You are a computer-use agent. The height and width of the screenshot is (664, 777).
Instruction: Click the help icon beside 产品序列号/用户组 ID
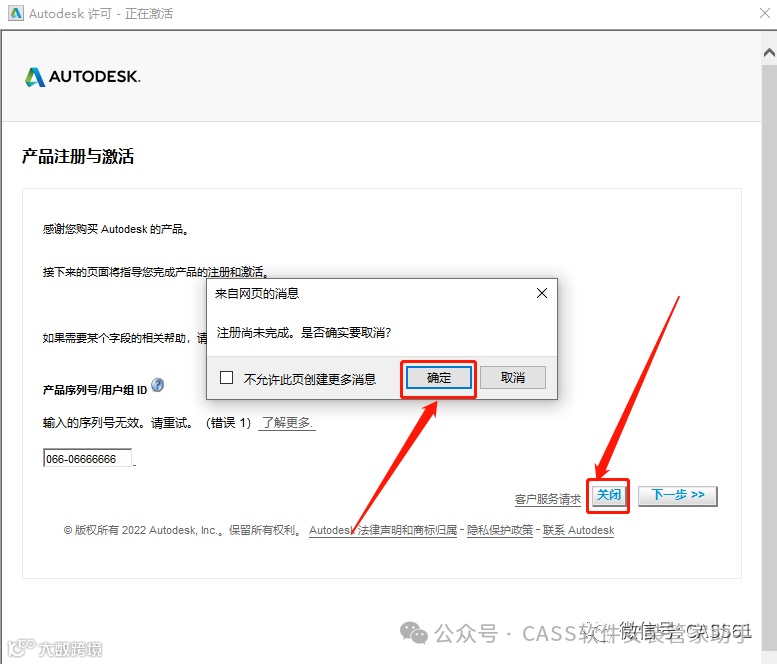(158, 385)
